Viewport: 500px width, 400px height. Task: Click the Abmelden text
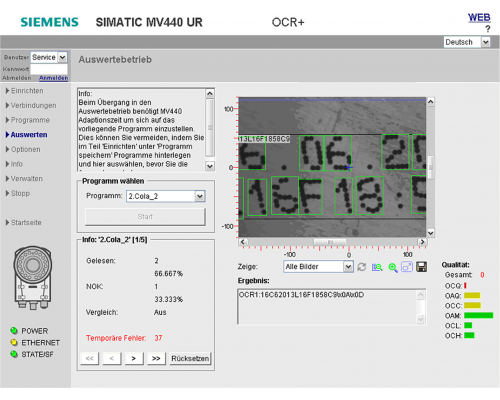pos(17,78)
